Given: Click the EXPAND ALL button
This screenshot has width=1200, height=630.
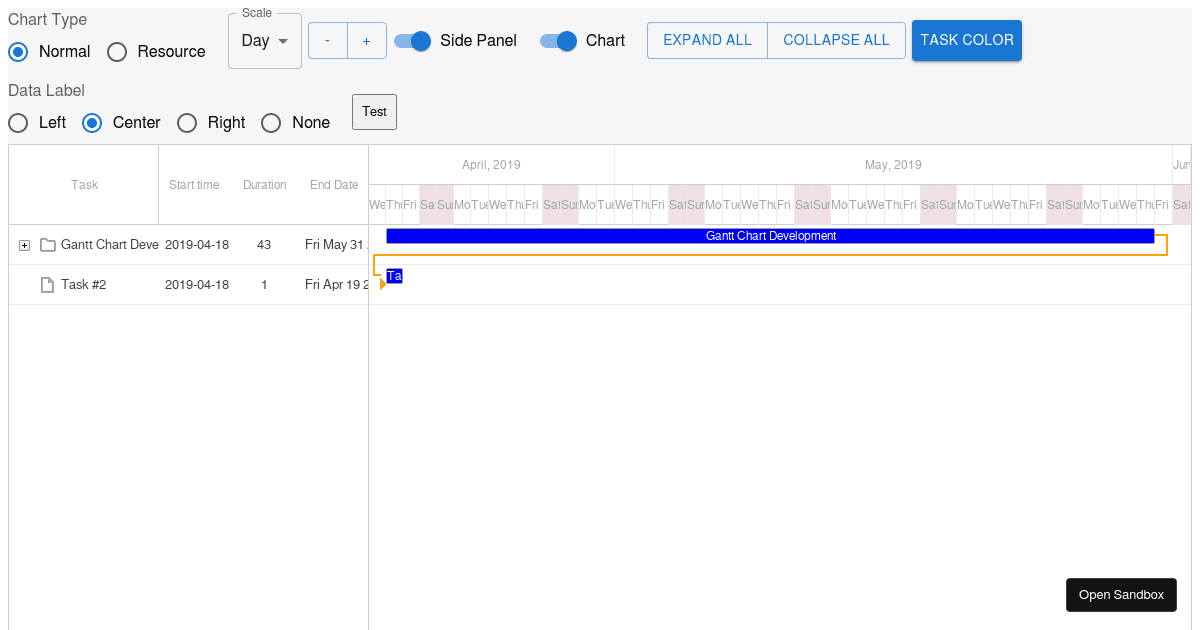Looking at the screenshot, I should (x=707, y=40).
